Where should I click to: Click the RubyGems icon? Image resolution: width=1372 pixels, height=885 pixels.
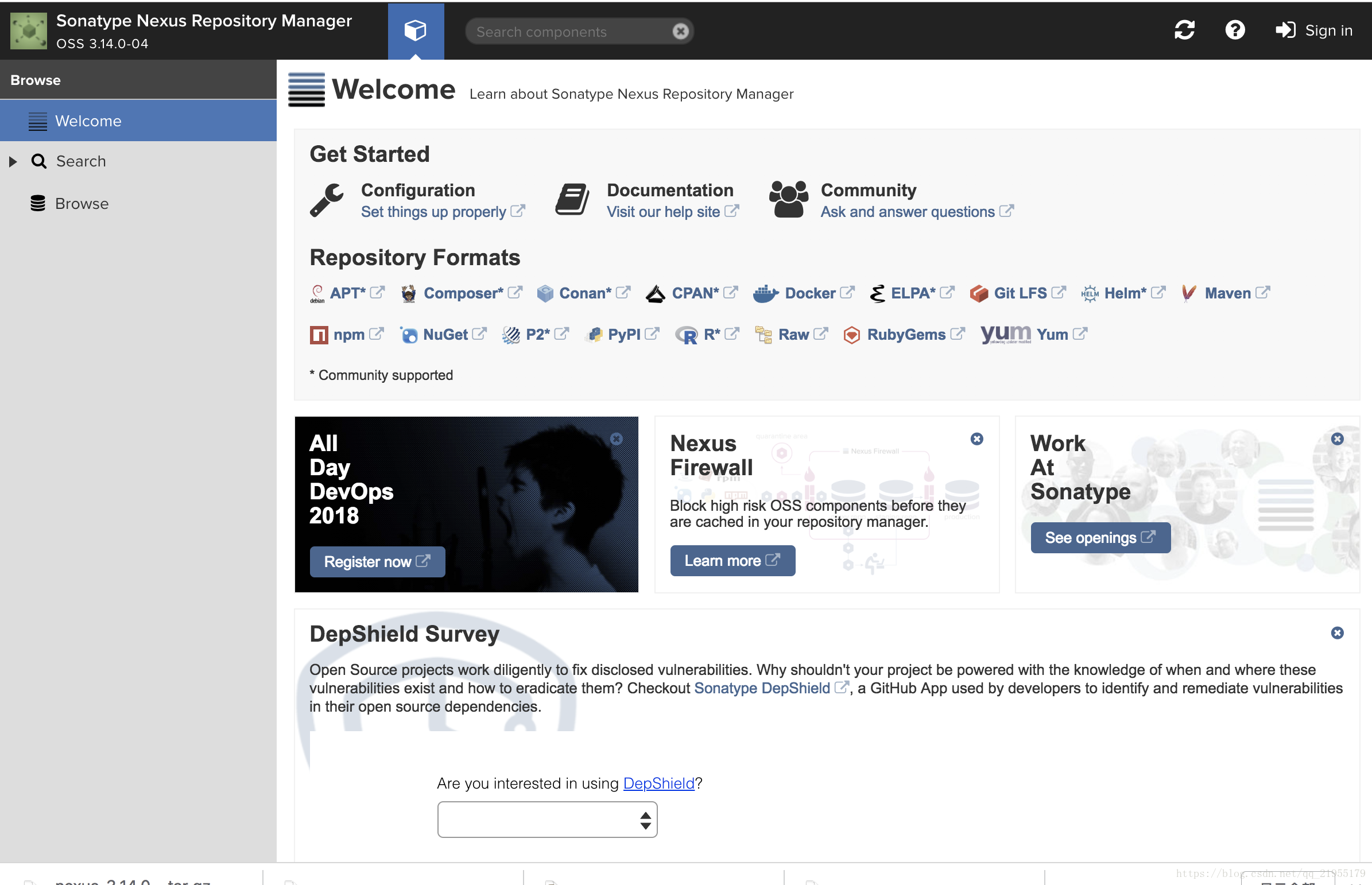(852, 335)
